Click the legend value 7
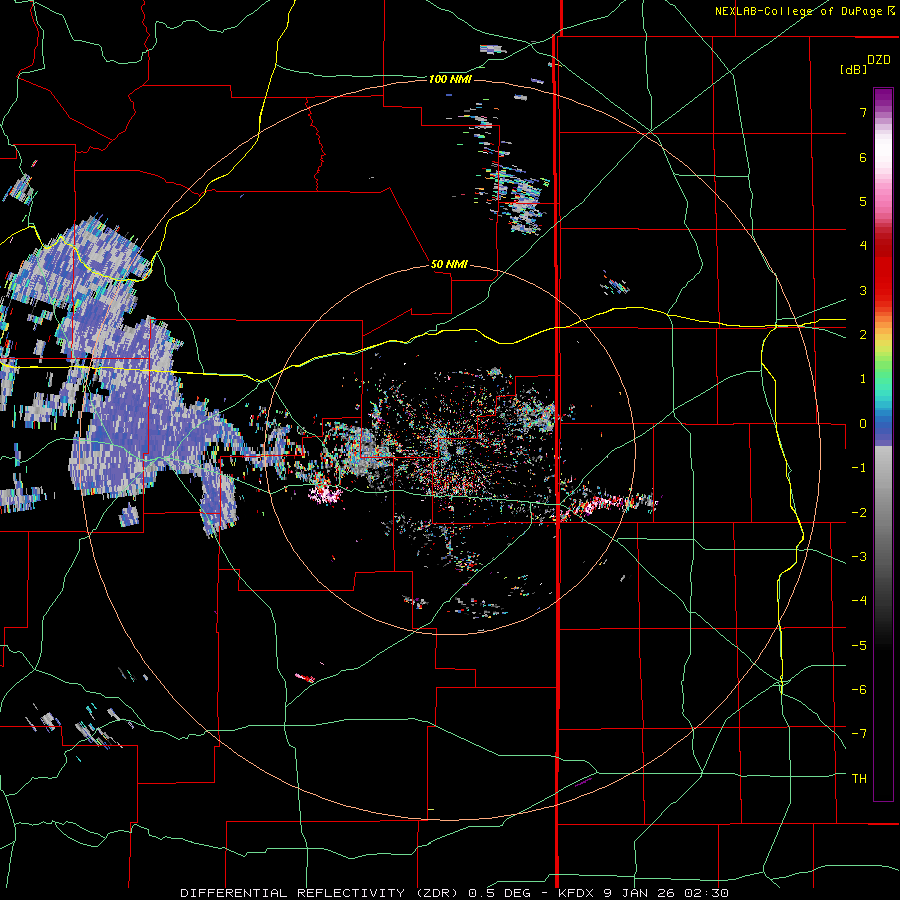This screenshot has height=900, width=900. pos(863,112)
